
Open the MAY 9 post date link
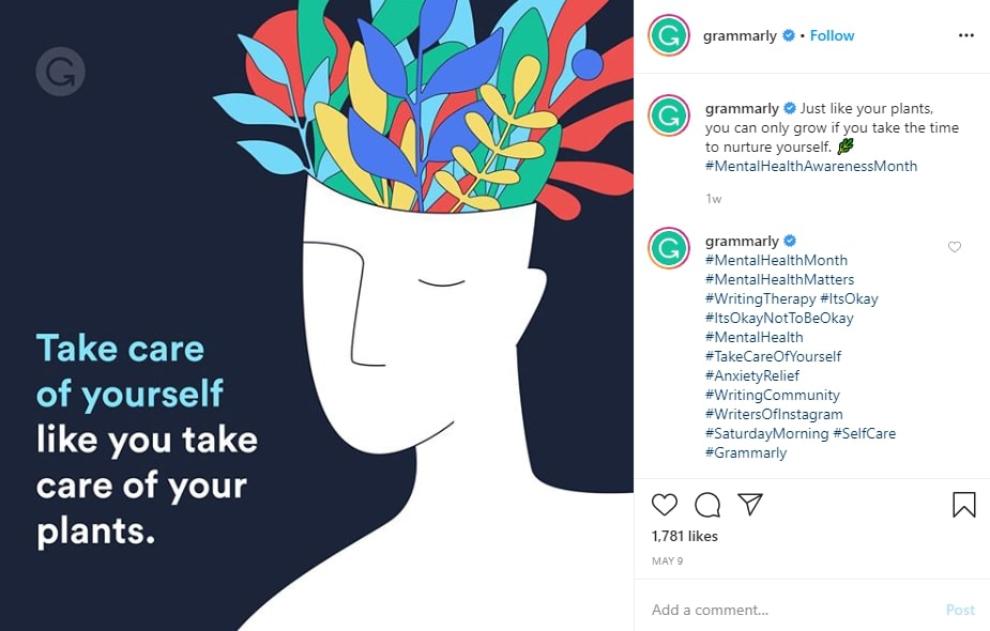667,561
